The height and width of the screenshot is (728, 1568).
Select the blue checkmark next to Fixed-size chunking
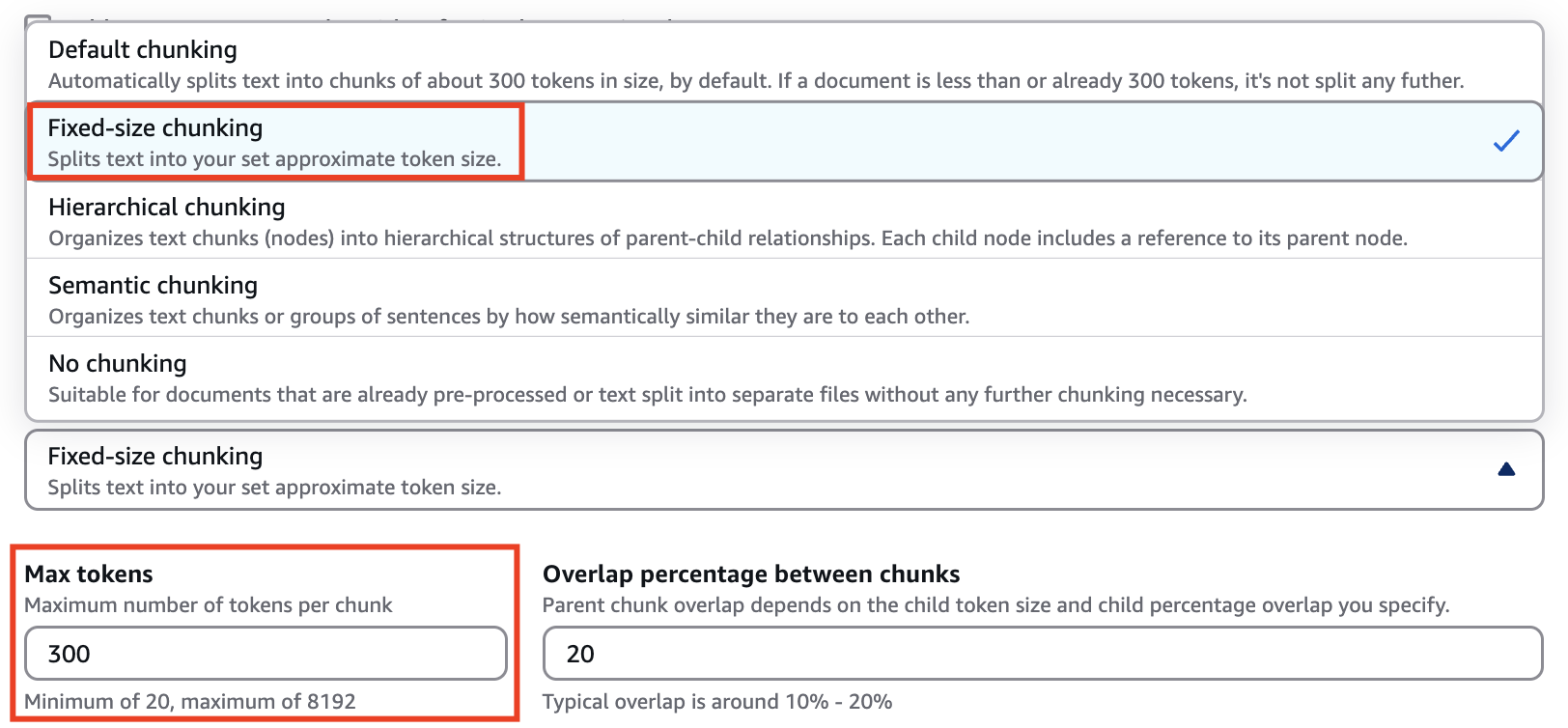[x=1505, y=142]
